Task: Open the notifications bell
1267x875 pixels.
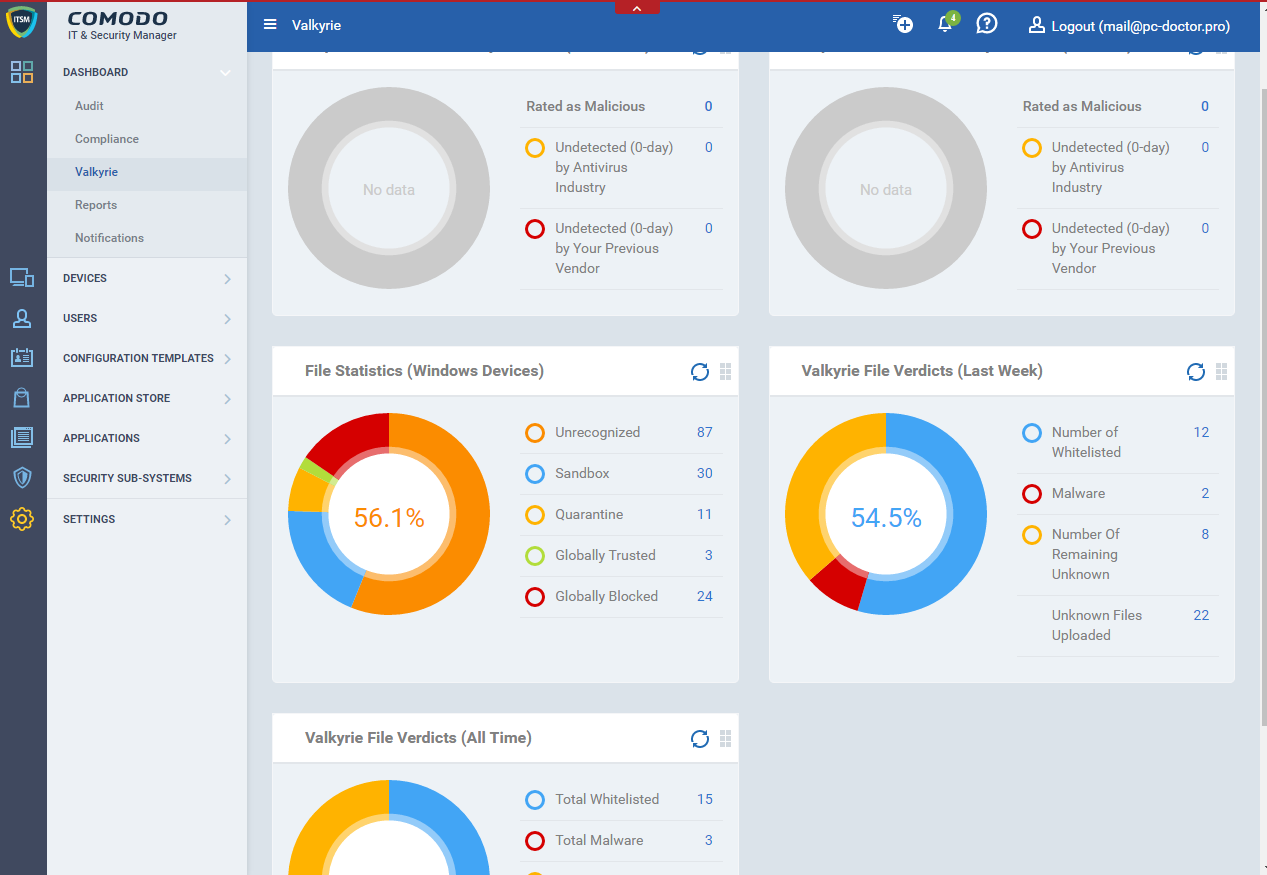Action: 946,24
